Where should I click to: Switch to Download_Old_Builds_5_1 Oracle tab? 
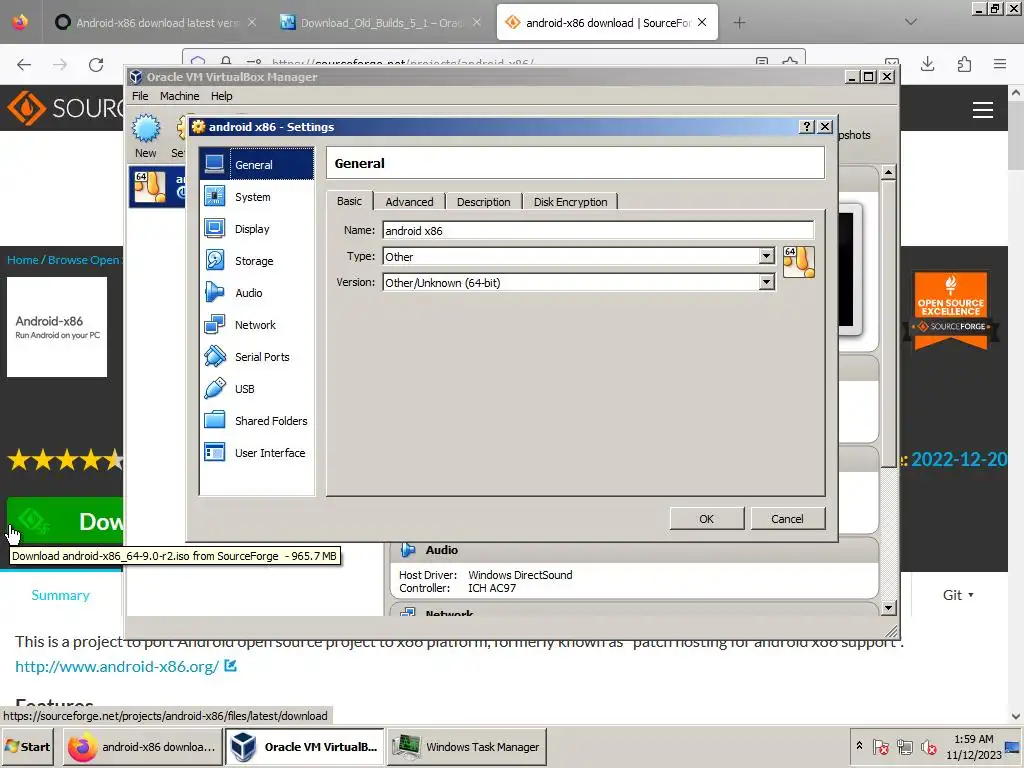pyautogui.click(x=381, y=23)
